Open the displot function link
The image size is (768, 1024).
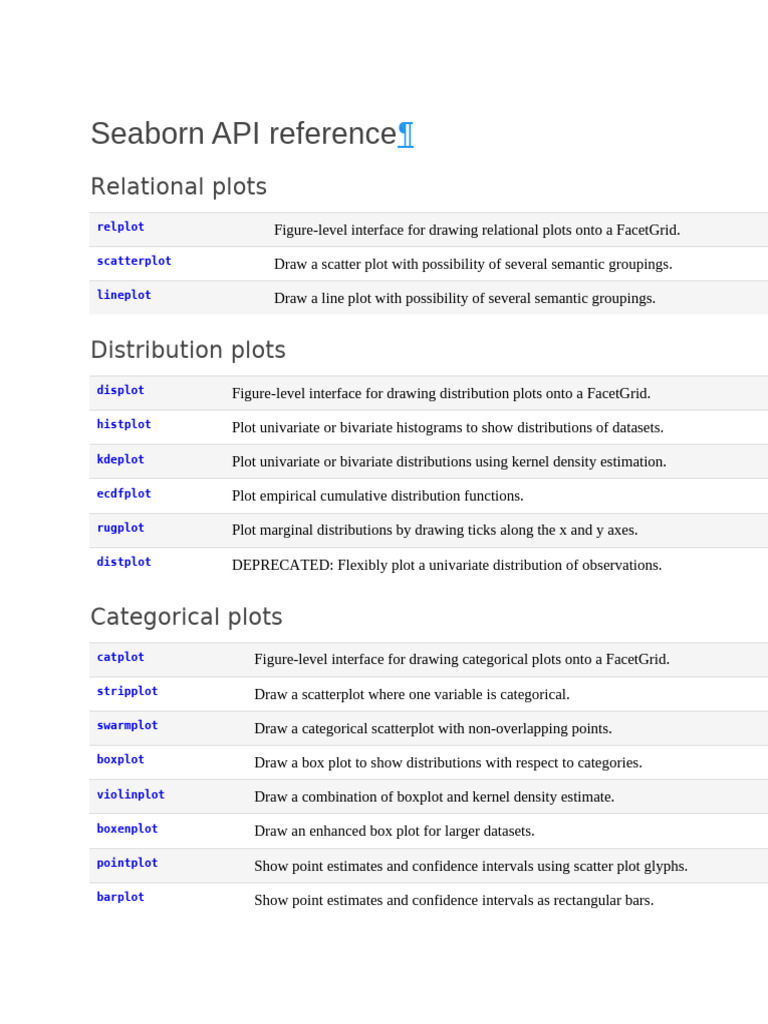pyautogui.click(x=120, y=390)
